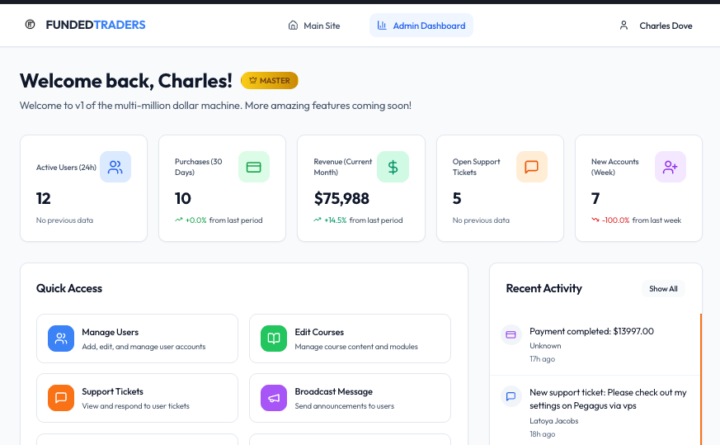Open Support Tickets quick access card
The width and height of the screenshot is (720, 445).
click(x=137, y=398)
